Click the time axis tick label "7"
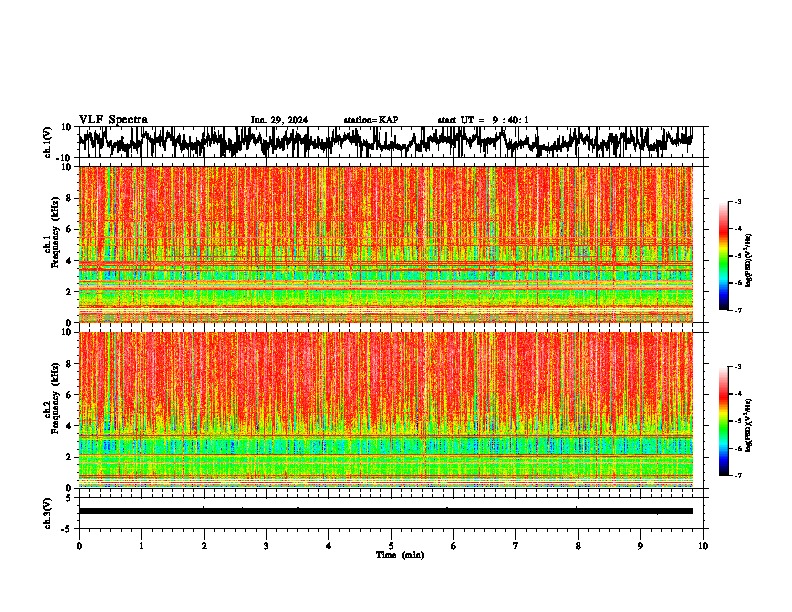The image size is (792, 612). [x=516, y=546]
